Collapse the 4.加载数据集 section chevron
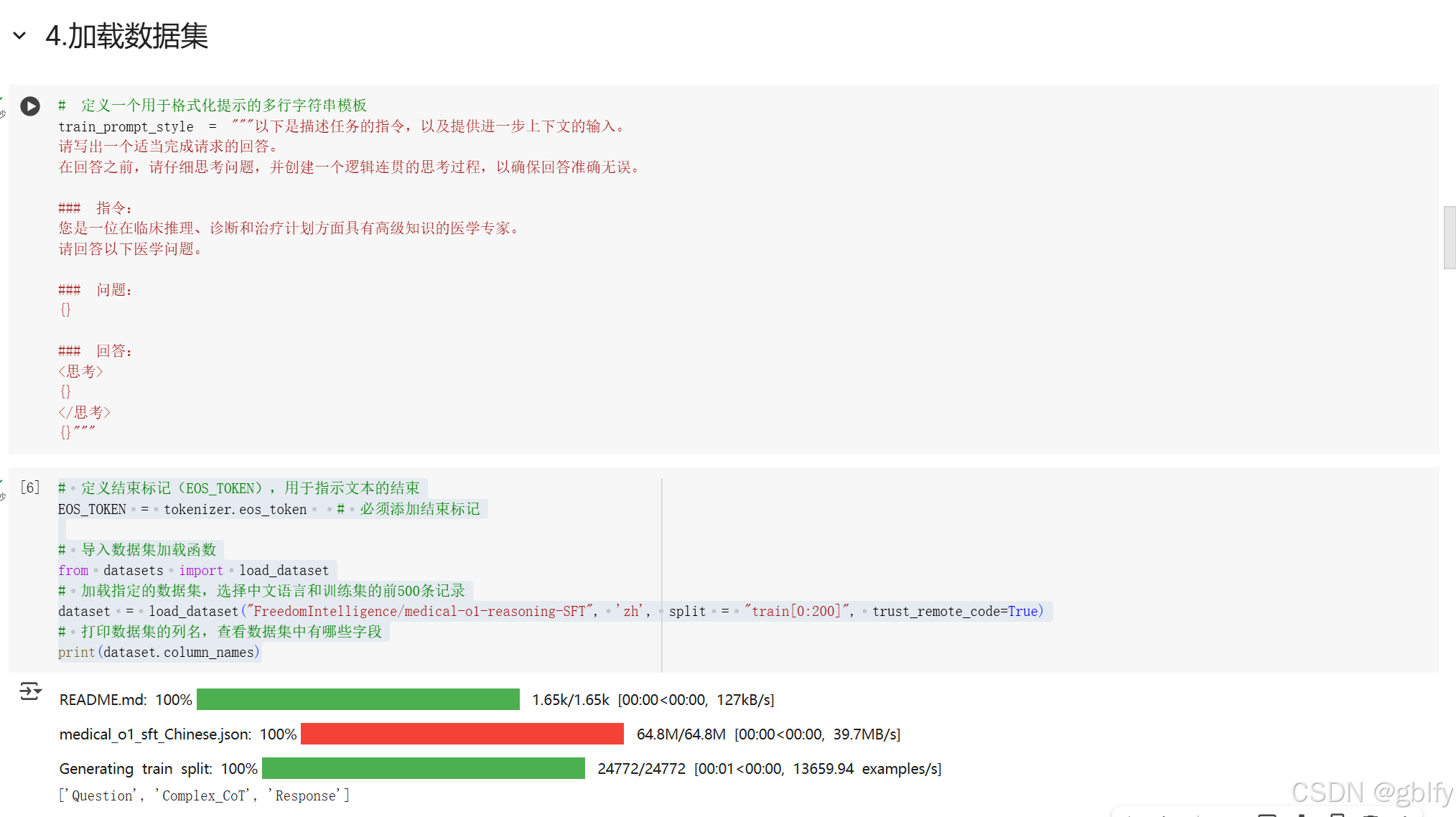The height and width of the screenshot is (817, 1456). tap(19, 35)
